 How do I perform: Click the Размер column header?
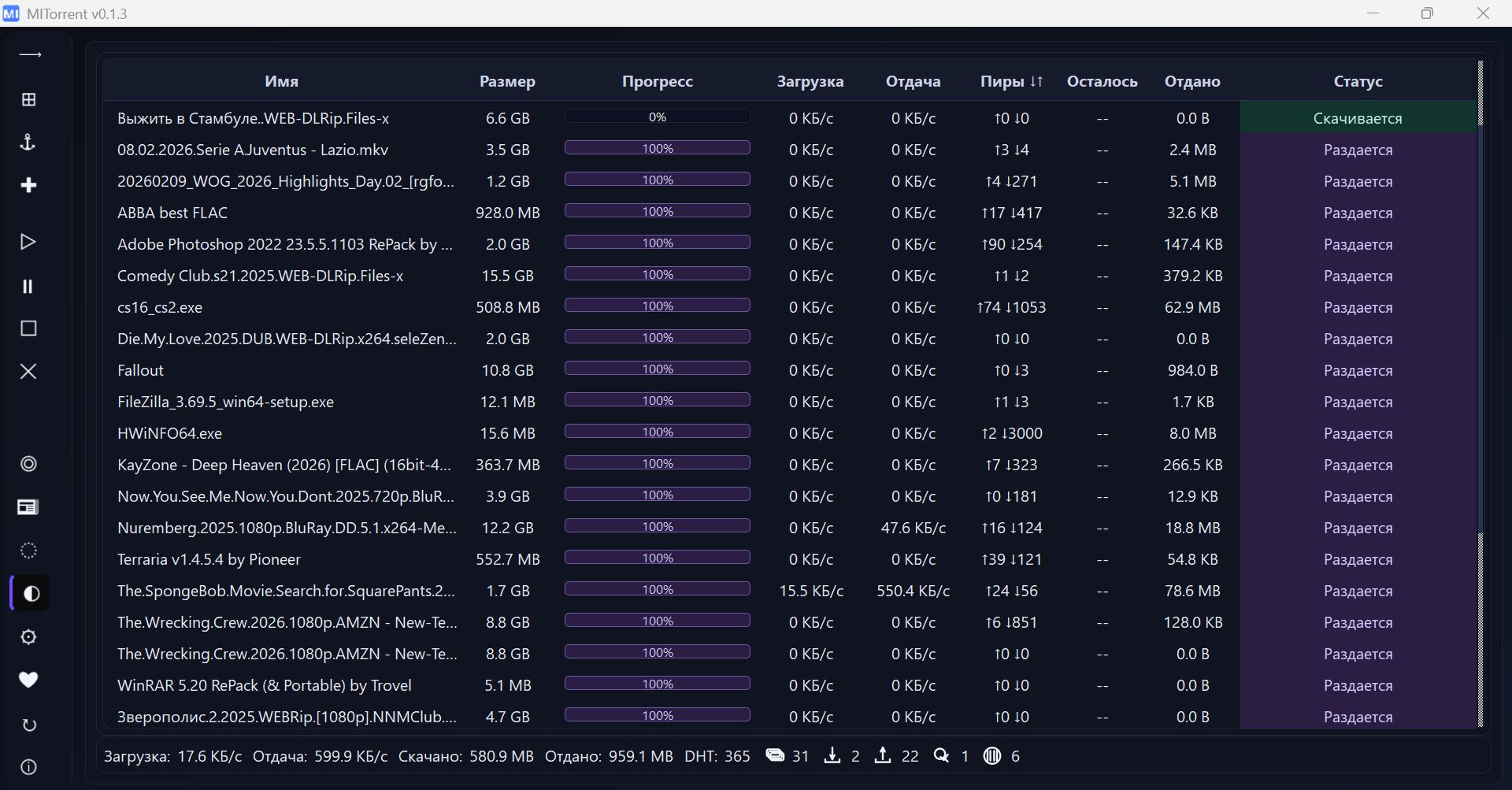(507, 81)
